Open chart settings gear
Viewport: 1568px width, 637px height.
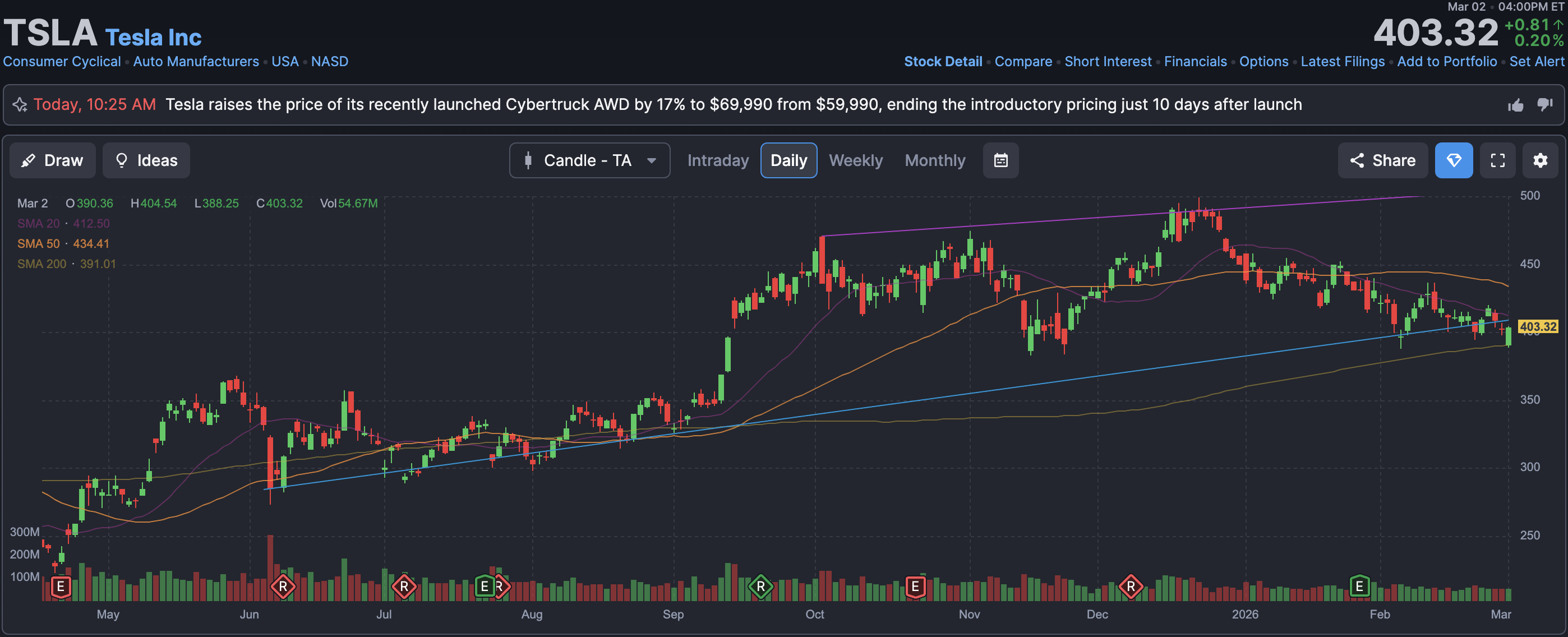(x=1540, y=160)
